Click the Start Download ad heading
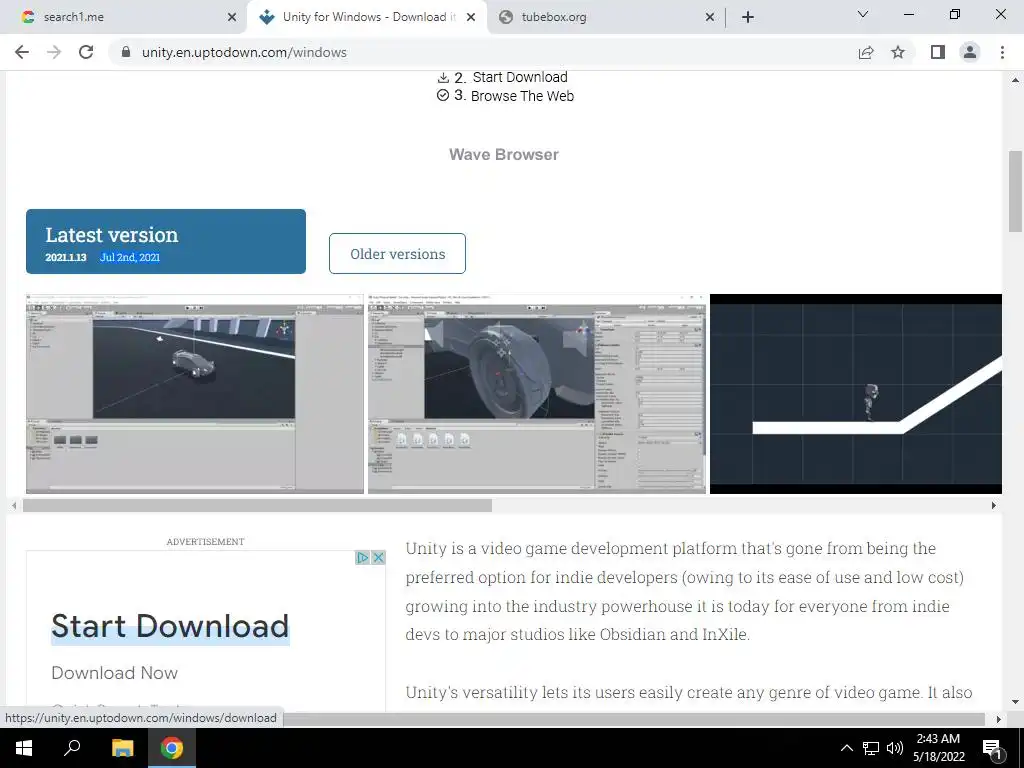This screenshot has width=1024, height=768. 170,626
